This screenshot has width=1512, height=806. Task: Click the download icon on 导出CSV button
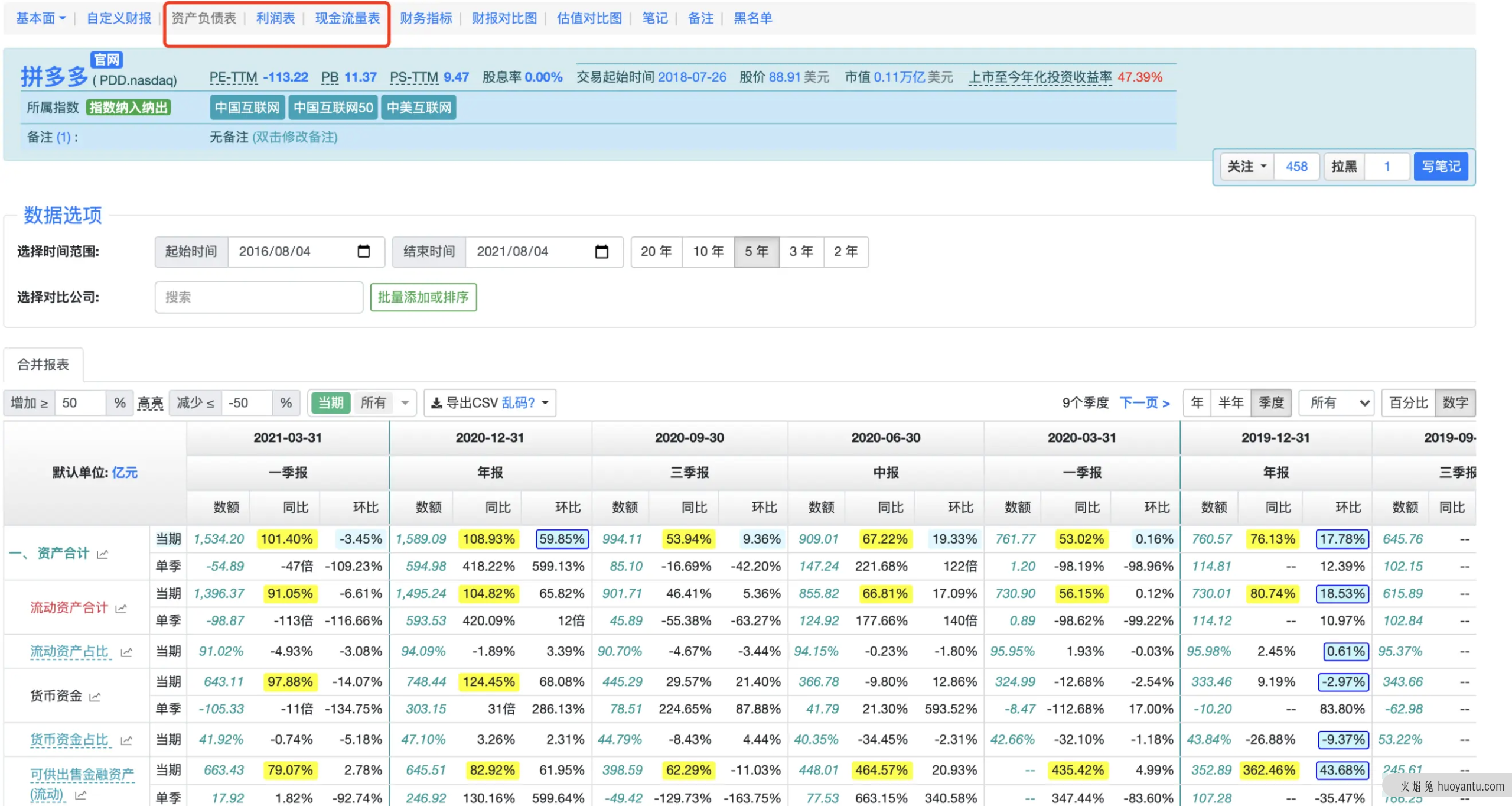(436, 403)
